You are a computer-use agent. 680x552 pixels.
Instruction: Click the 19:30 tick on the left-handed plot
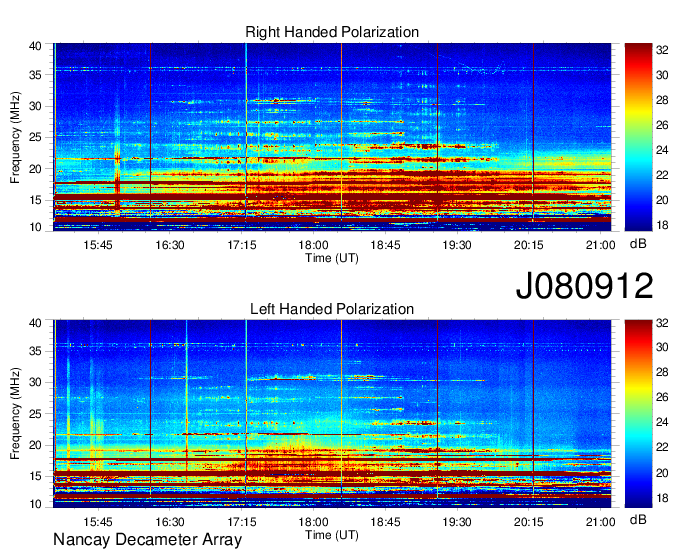(457, 522)
